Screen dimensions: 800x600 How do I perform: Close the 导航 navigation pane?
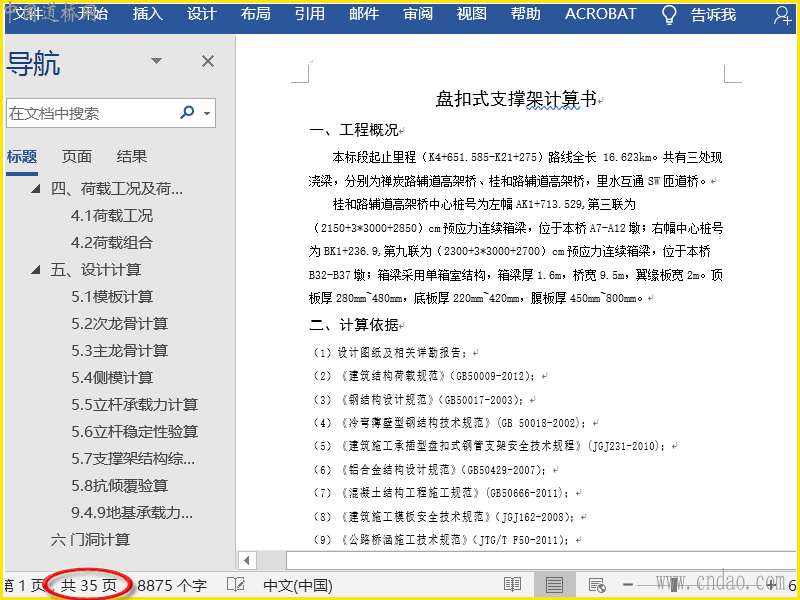208,61
